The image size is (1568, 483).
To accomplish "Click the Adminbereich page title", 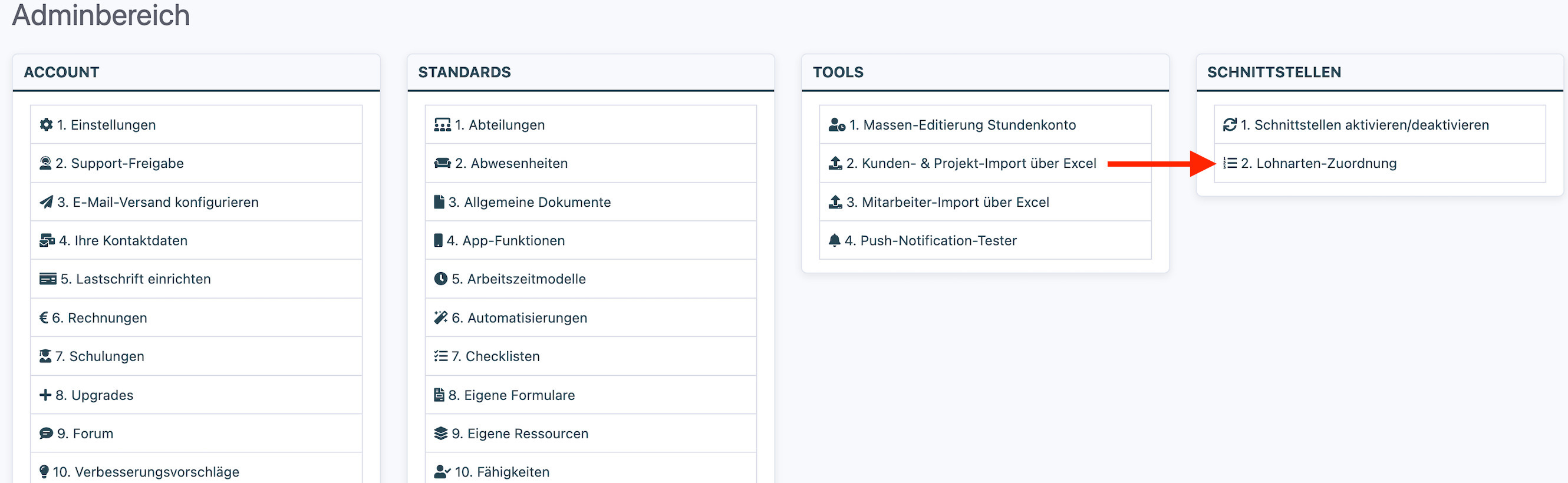I will pos(101,15).
